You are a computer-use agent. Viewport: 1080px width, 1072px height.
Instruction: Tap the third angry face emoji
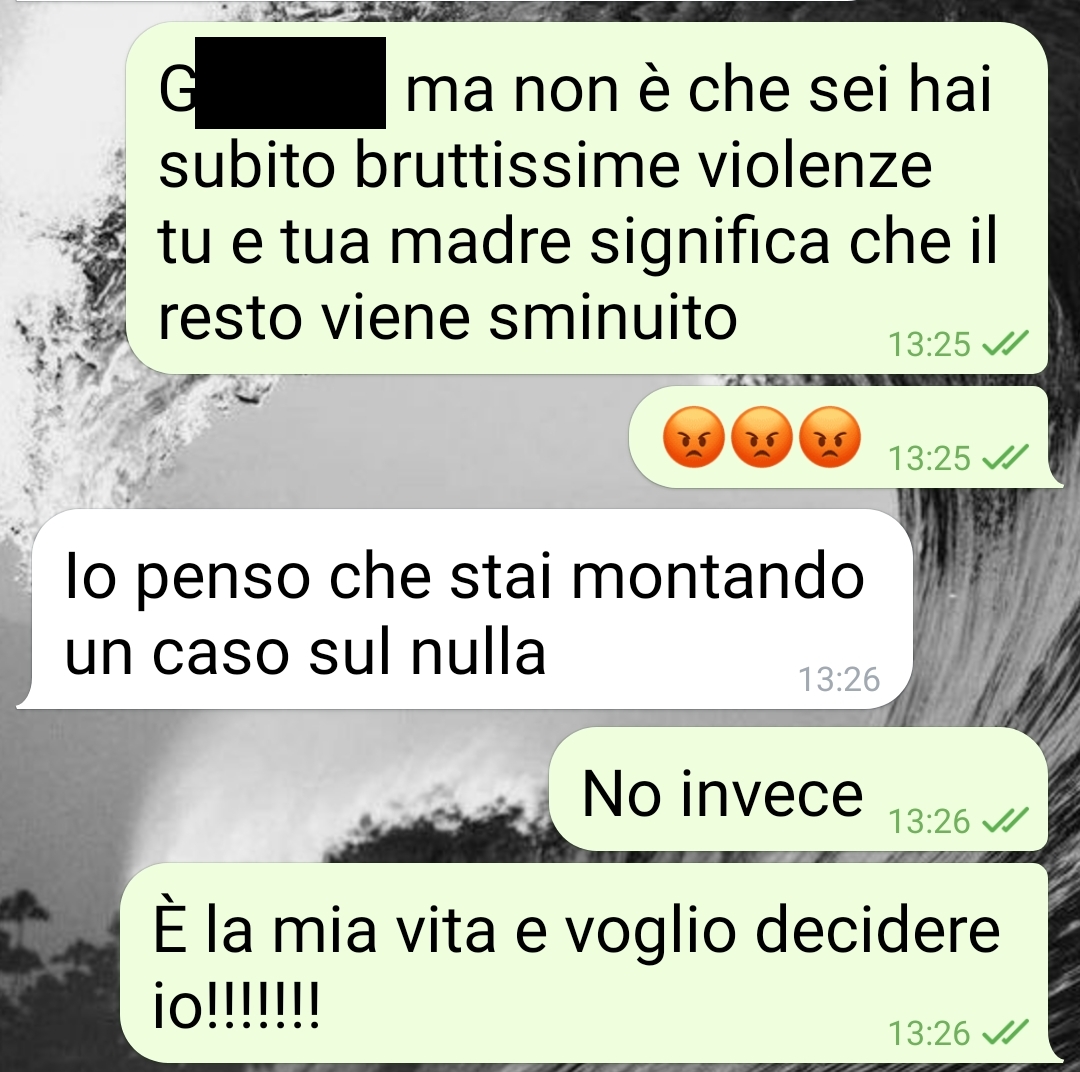coord(830,437)
